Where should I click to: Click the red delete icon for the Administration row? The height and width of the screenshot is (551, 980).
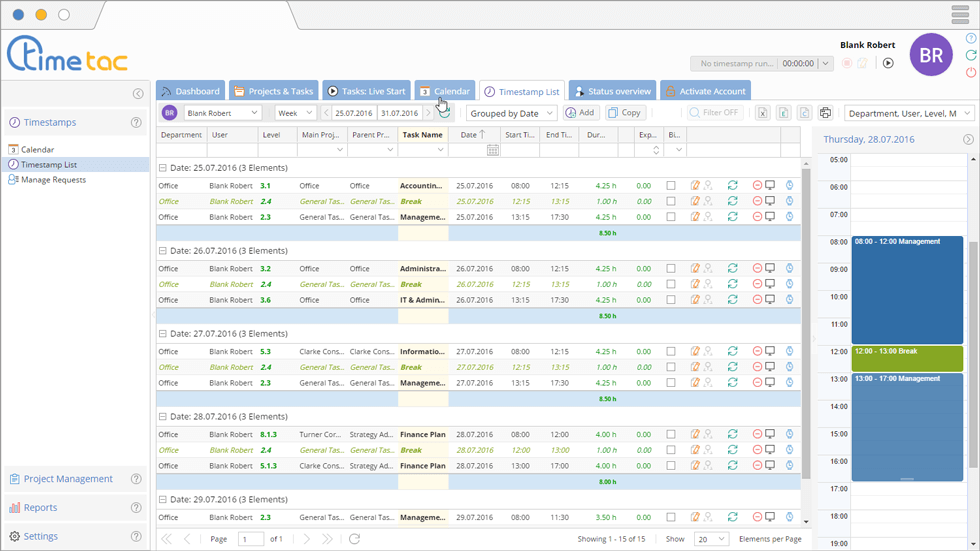tap(757, 269)
